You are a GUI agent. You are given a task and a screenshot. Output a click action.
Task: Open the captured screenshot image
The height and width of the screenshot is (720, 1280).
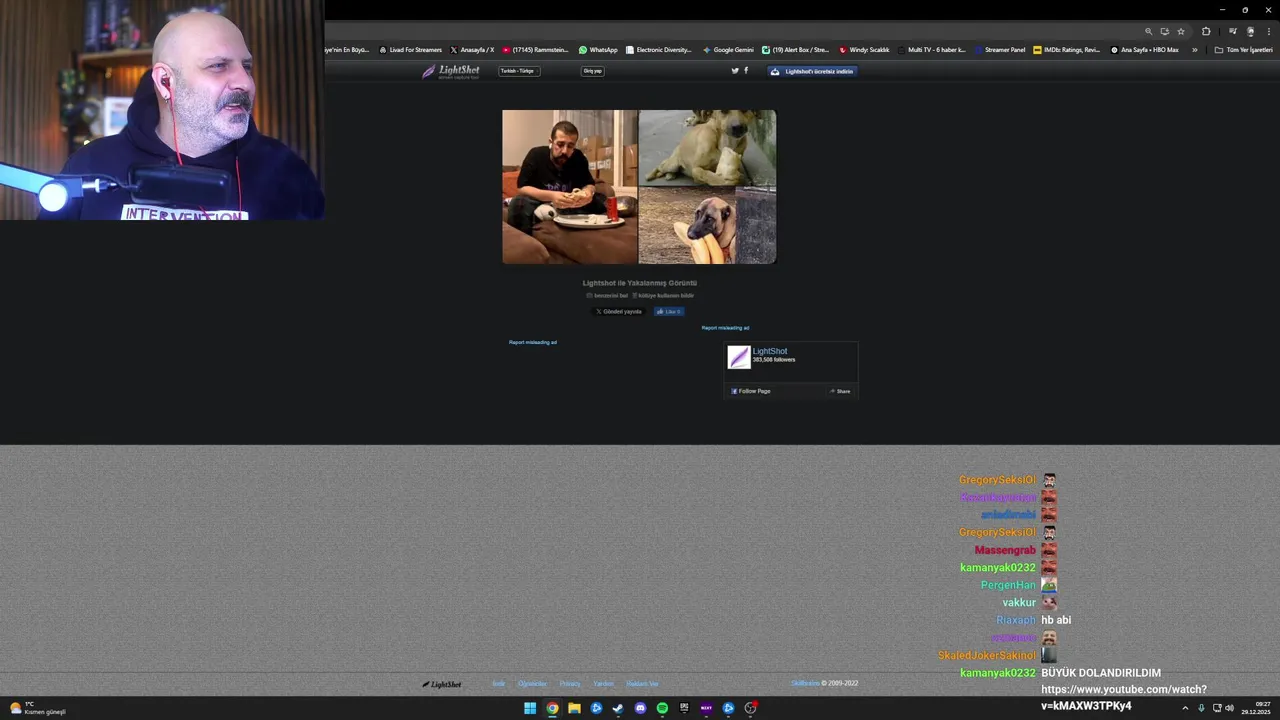[x=639, y=187]
